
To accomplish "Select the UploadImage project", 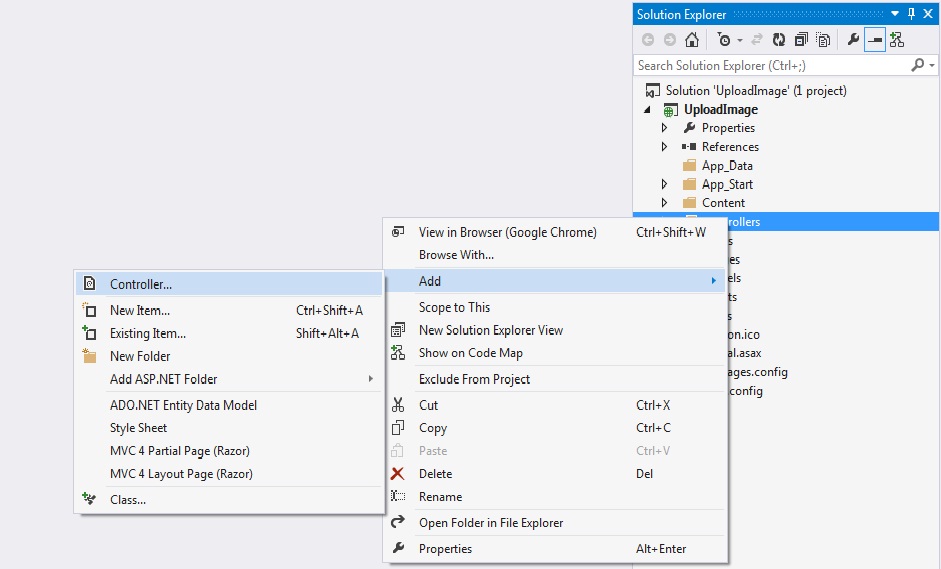I will pyautogui.click(x=721, y=109).
